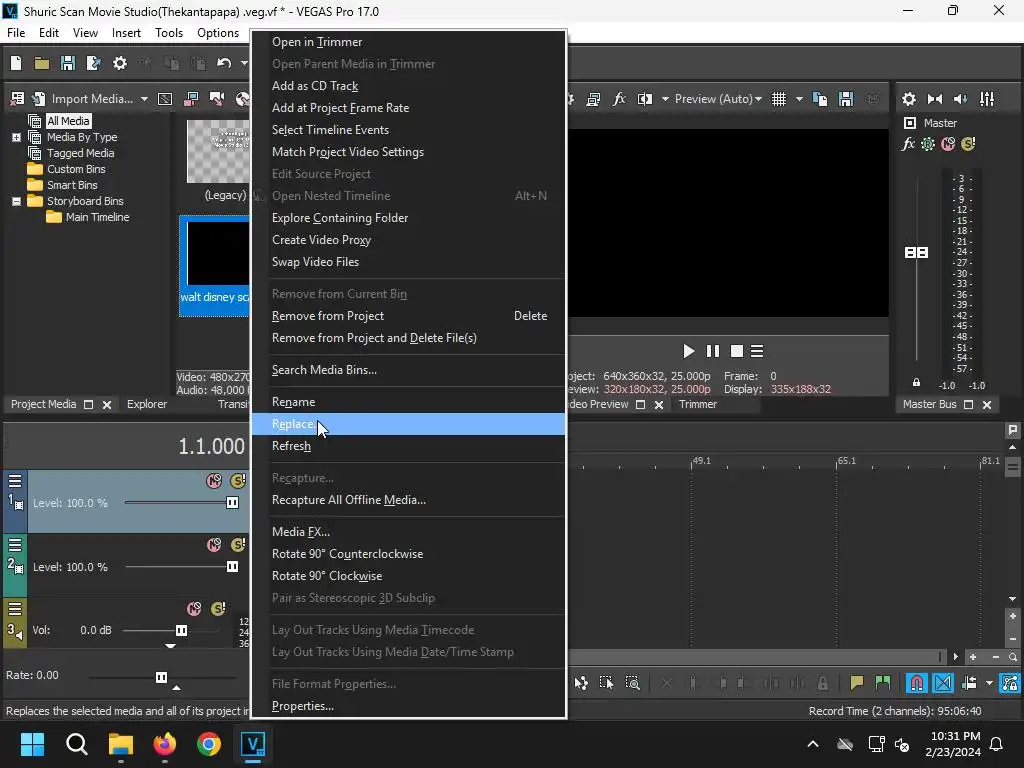The image size is (1024, 768).
Task: Open mixing console sliders icon
Action: 987,99
